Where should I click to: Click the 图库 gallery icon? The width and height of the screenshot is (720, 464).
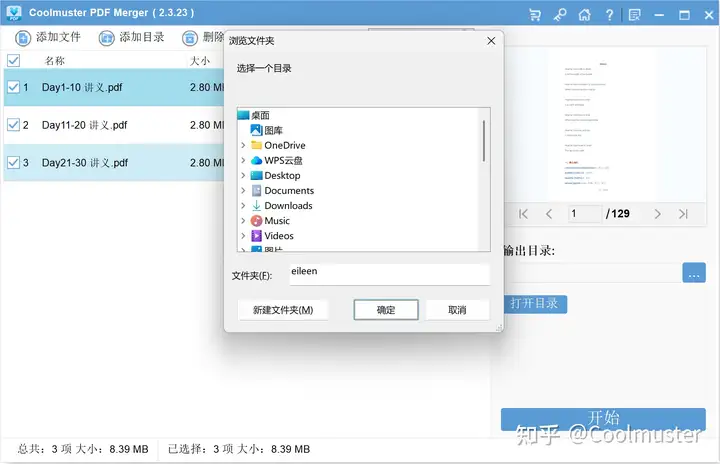click(256, 130)
